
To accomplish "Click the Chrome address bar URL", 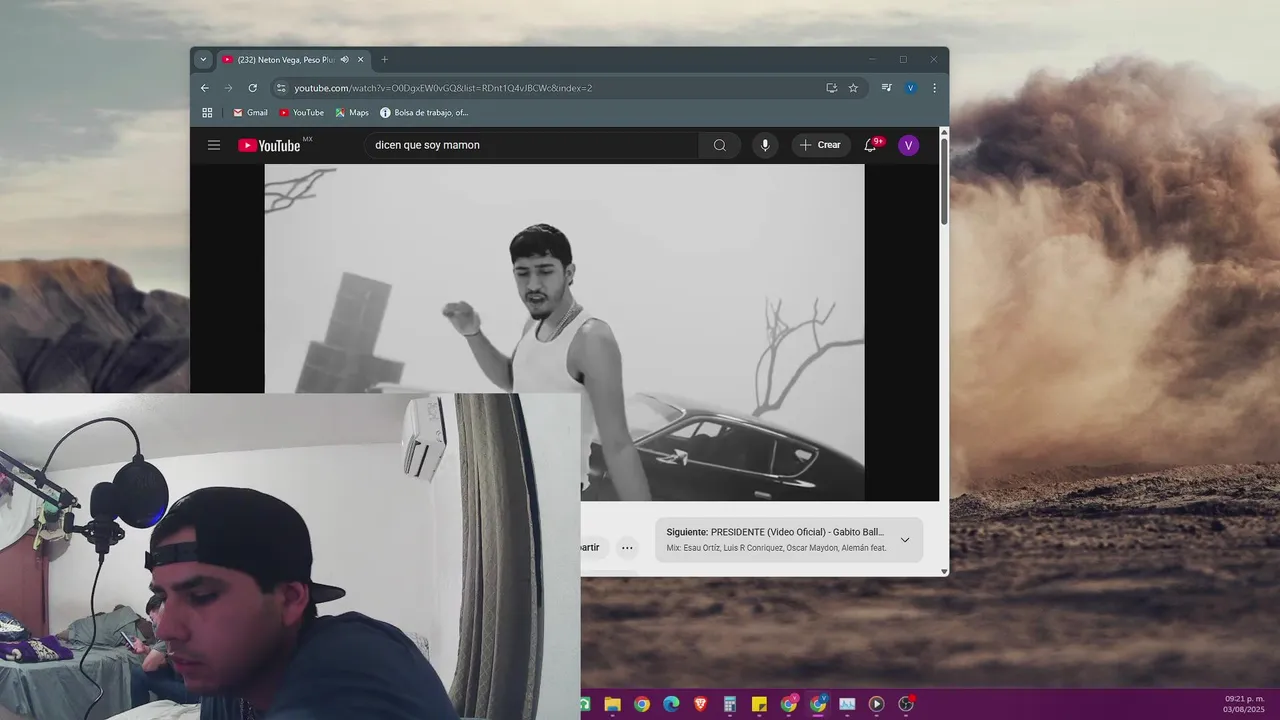I will (443, 88).
